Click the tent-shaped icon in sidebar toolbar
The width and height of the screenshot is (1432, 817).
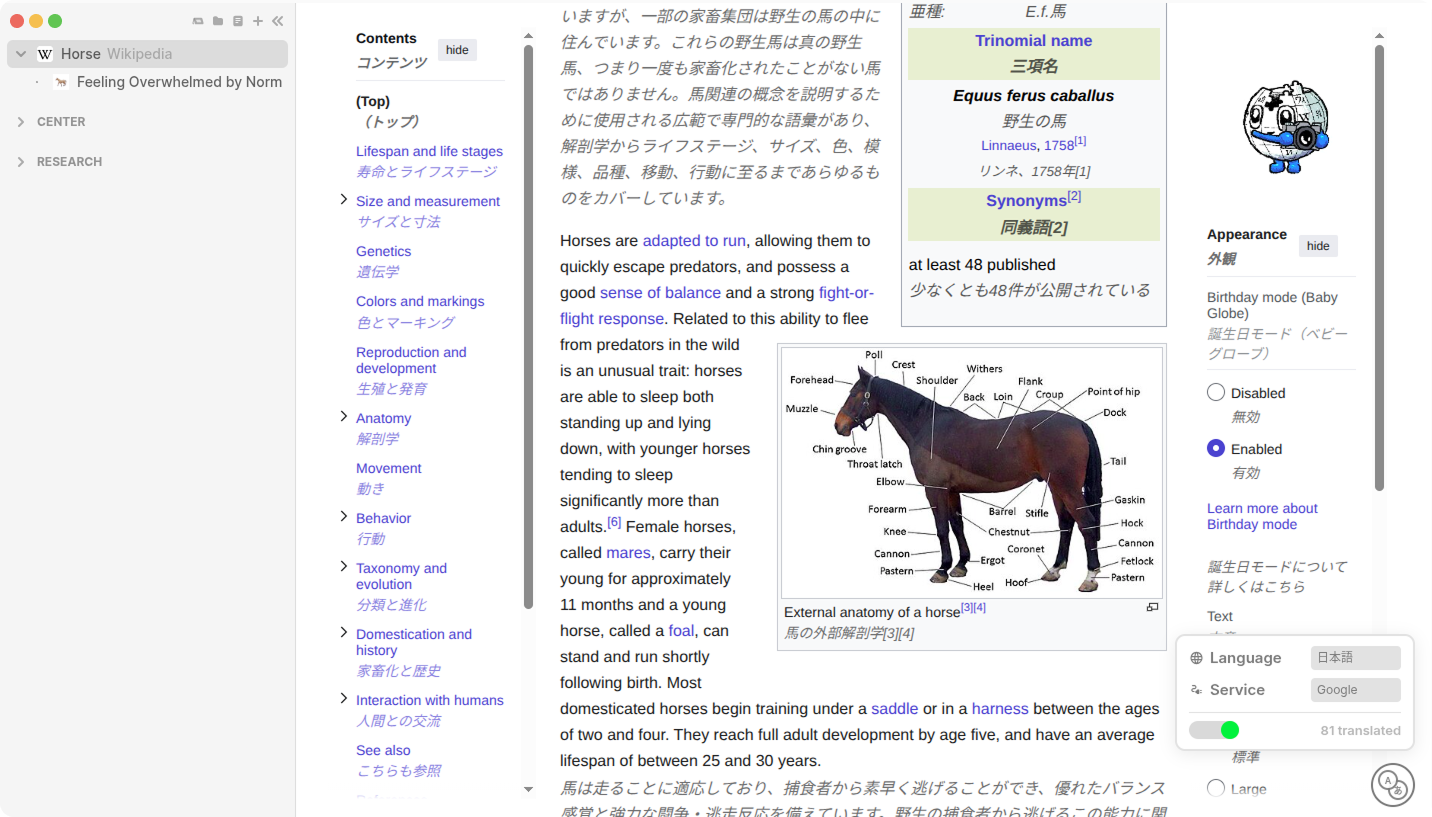(x=198, y=21)
